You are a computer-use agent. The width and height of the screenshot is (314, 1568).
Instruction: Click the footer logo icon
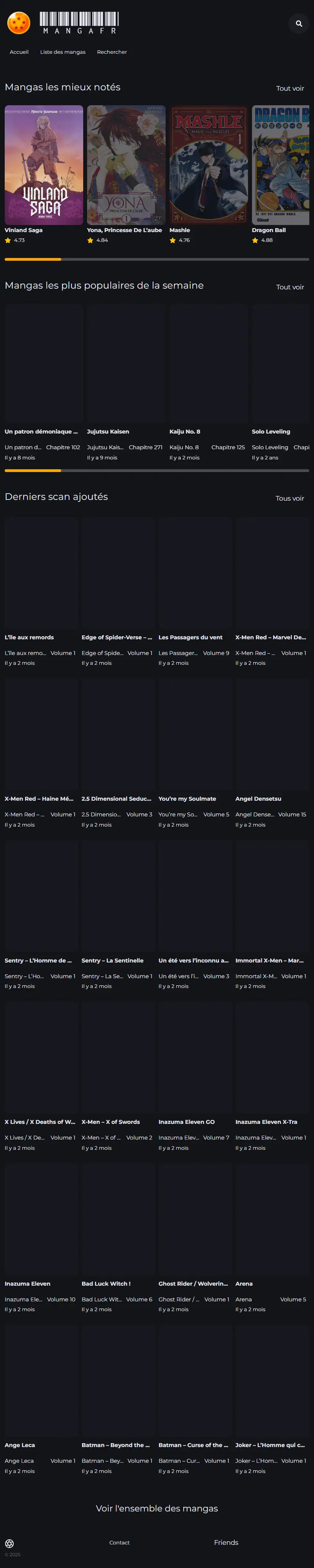[9, 1543]
